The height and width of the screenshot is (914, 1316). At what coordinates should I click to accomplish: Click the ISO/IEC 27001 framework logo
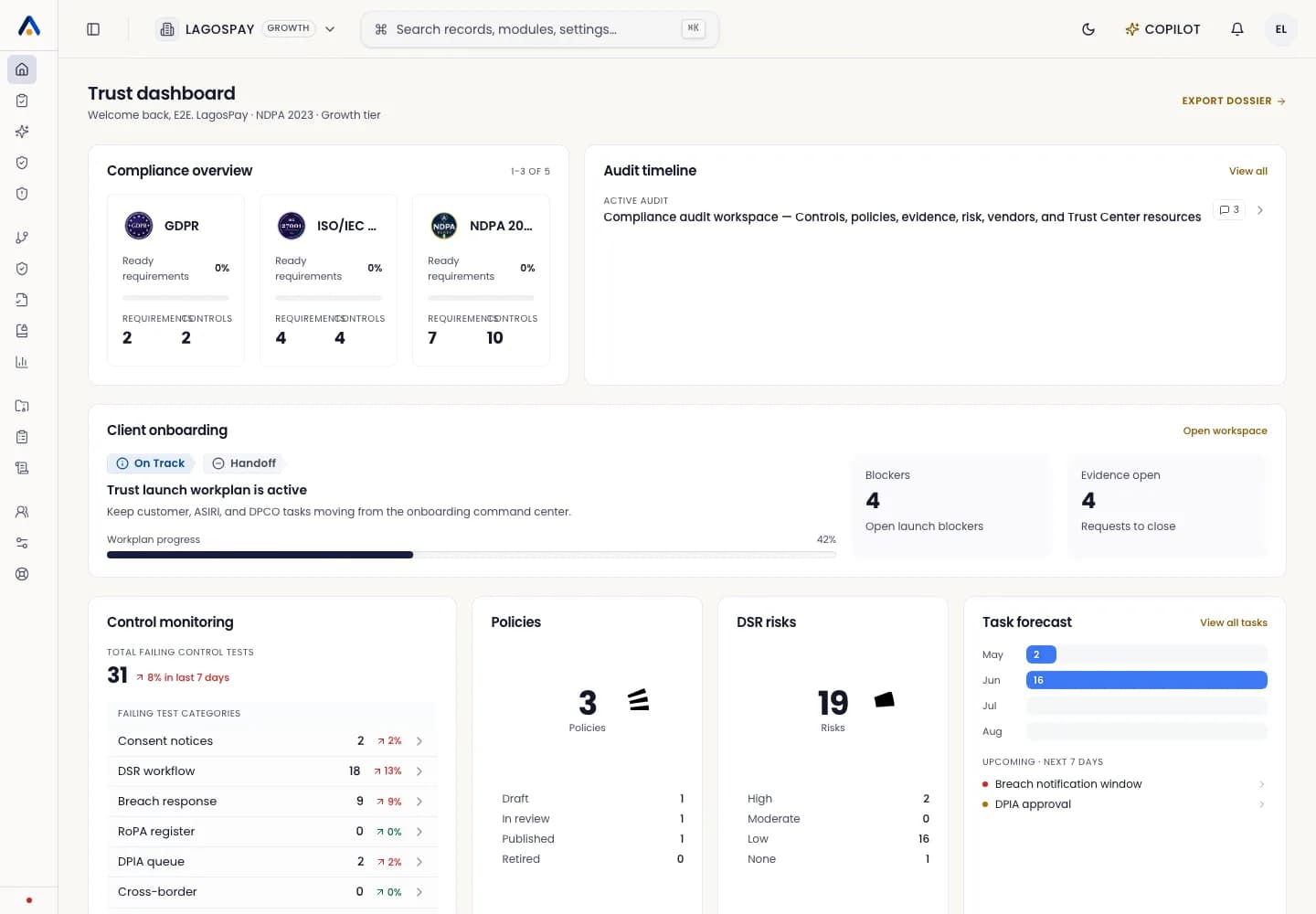292,225
